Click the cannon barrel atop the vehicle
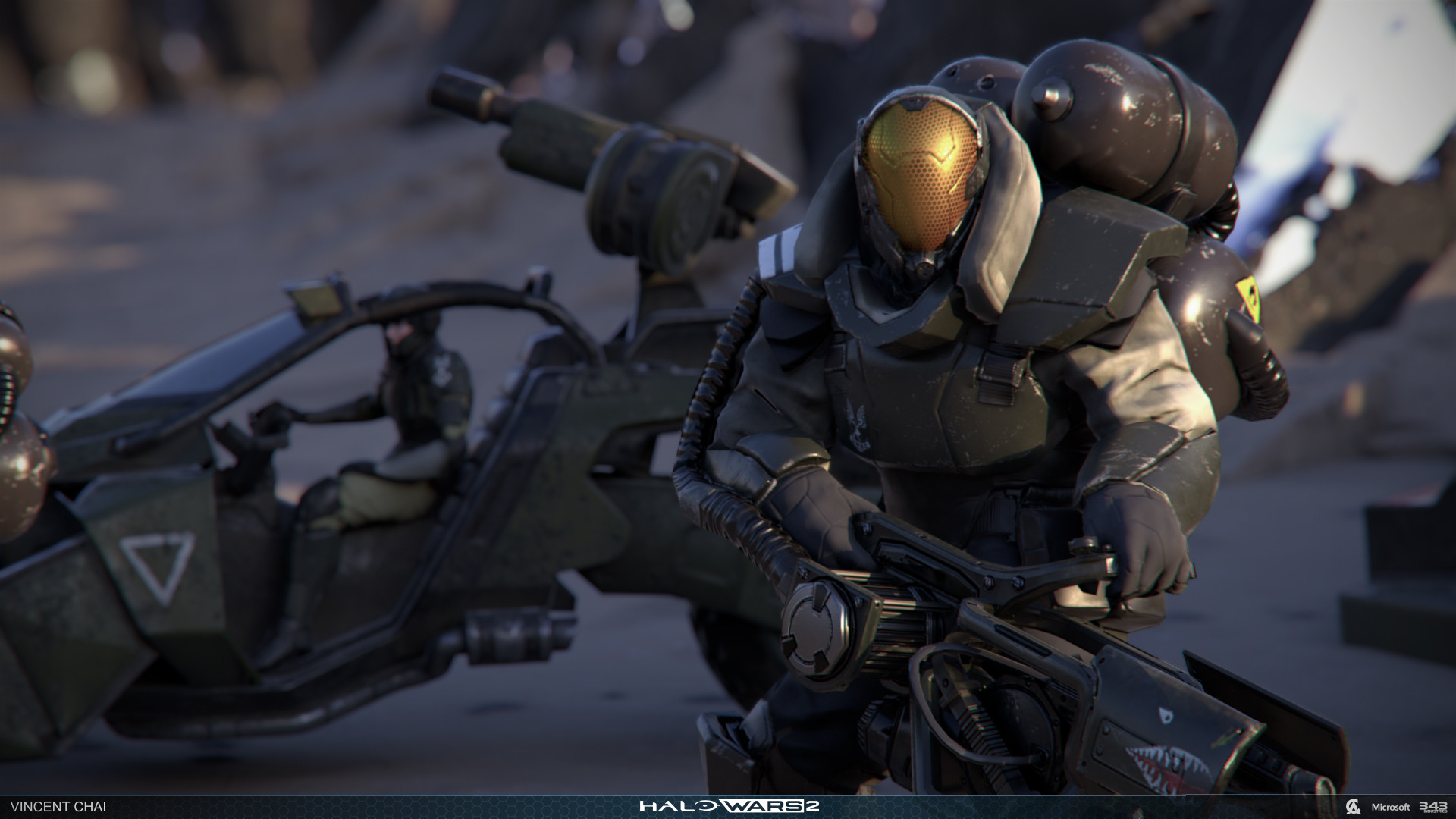This screenshot has height=819, width=1456. click(500, 114)
